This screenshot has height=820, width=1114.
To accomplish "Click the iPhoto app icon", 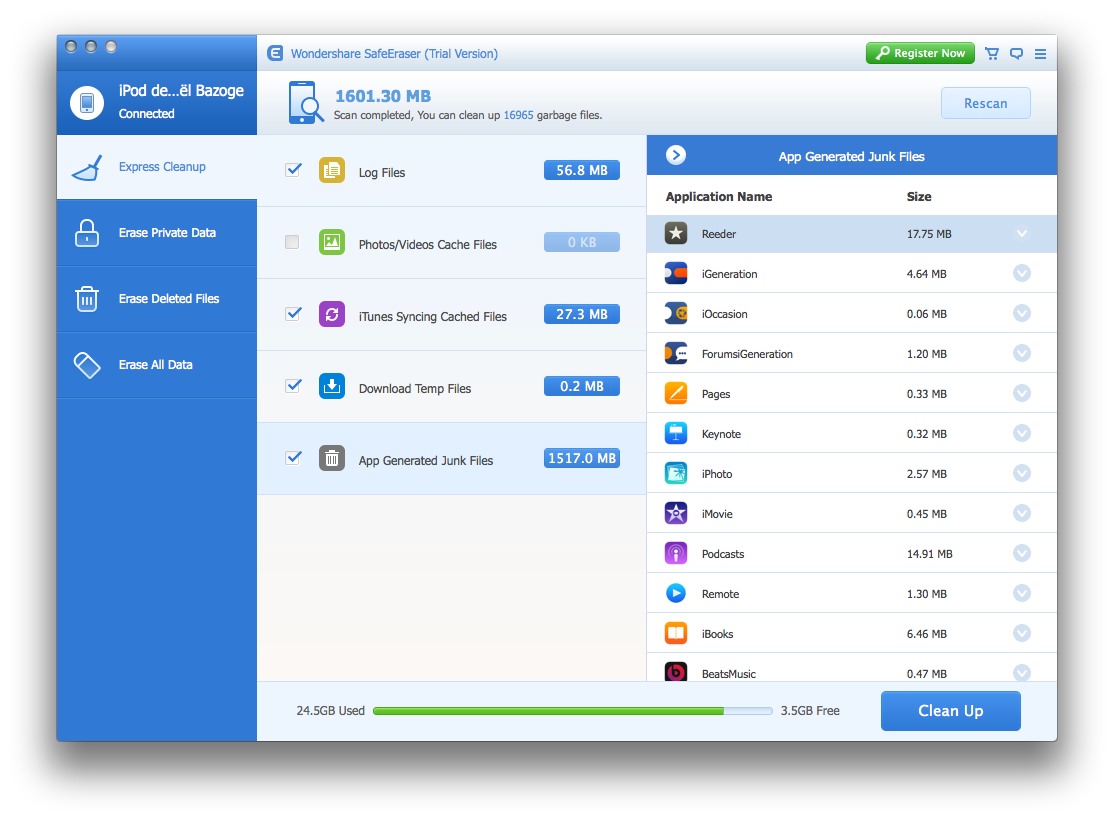I will click(676, 473).
